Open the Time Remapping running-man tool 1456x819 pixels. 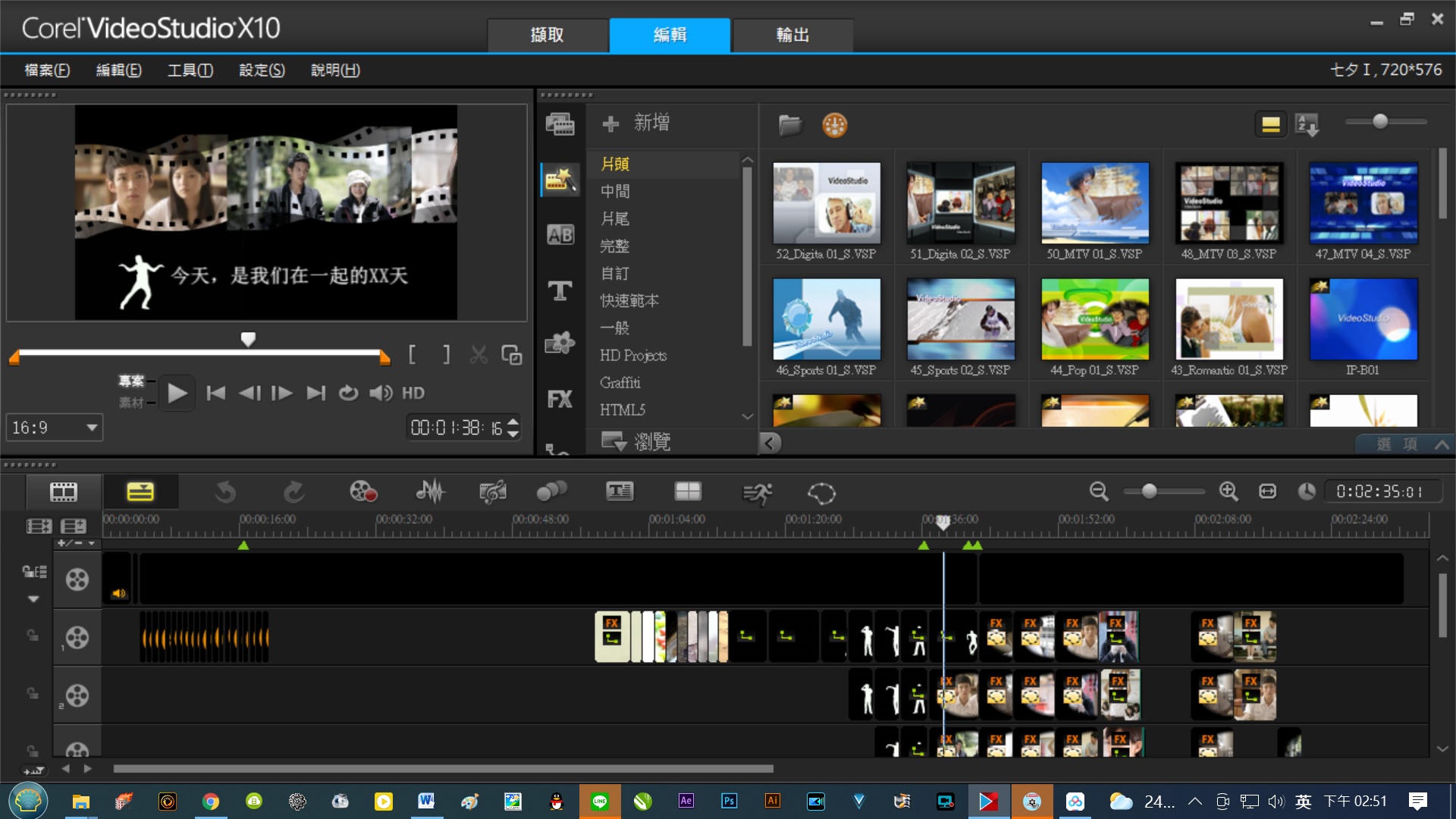pyautogui.click(x=757, y=493)
